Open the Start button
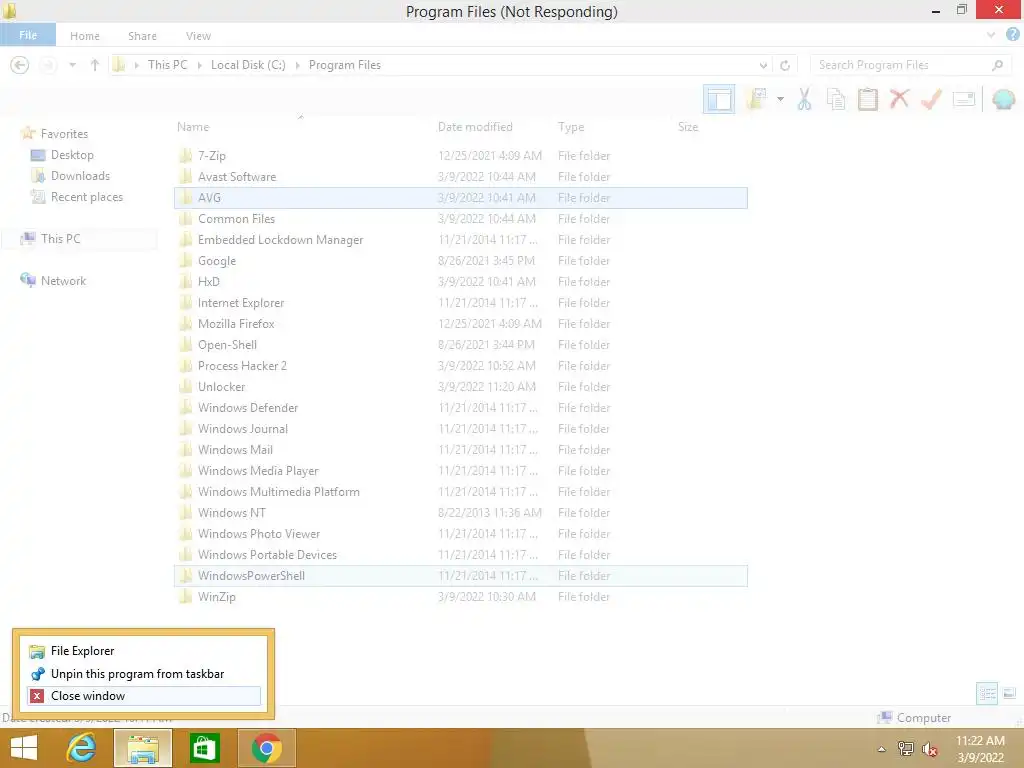The height and width of the screenshot is (768, 1024). pos(24,748)
